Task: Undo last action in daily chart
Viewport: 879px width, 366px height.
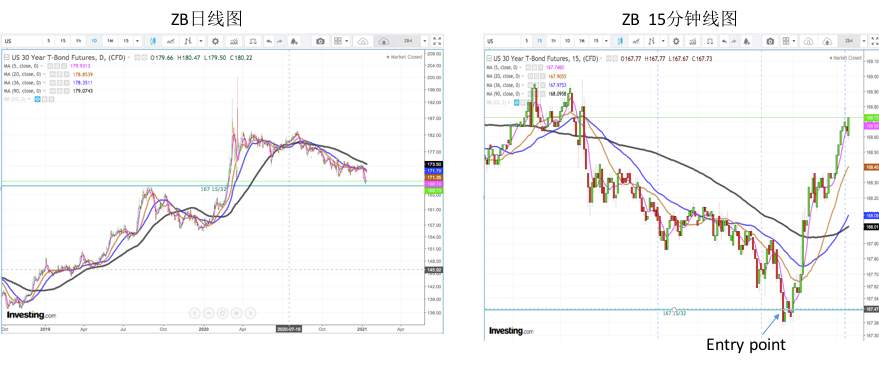Action: tap(269, 41)
